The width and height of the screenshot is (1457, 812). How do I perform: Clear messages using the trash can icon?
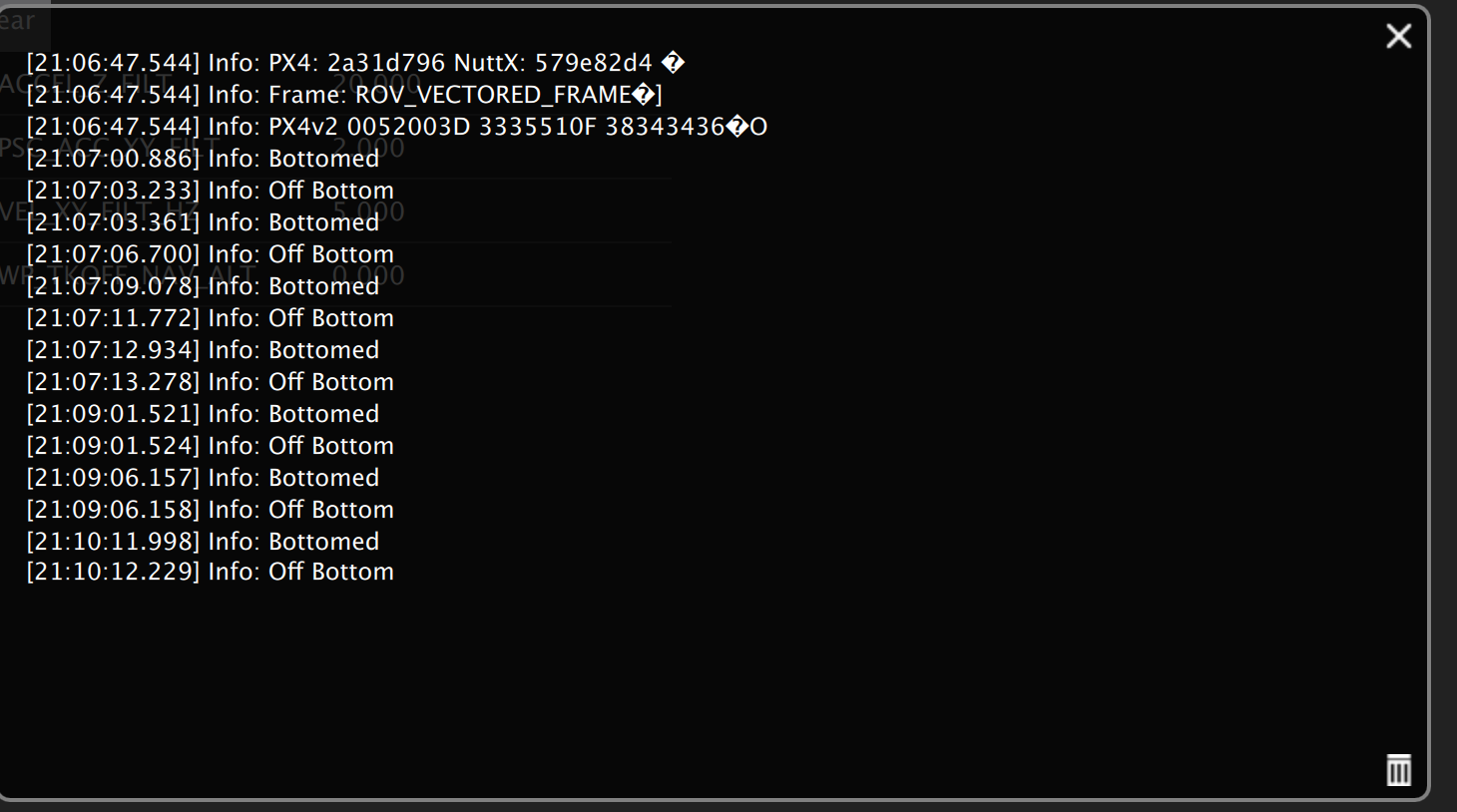[1398, 769]
